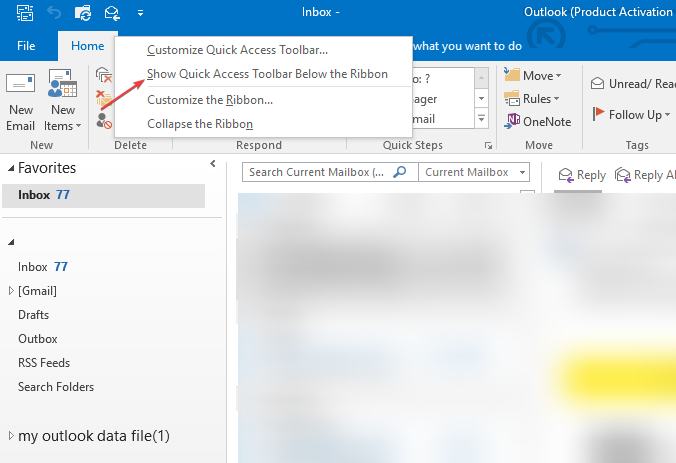Select Collapse the Ribbon option
The height and width of the screenshot is (463, 676).
coord(200,124)
